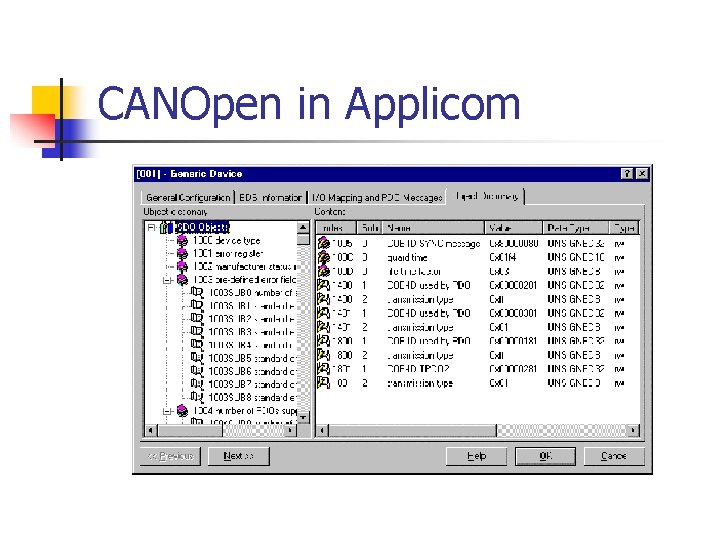Viewport: 720px width, 540px height.
Task: Collapse the 1003 pre-defined error field node
Action: 168,280
